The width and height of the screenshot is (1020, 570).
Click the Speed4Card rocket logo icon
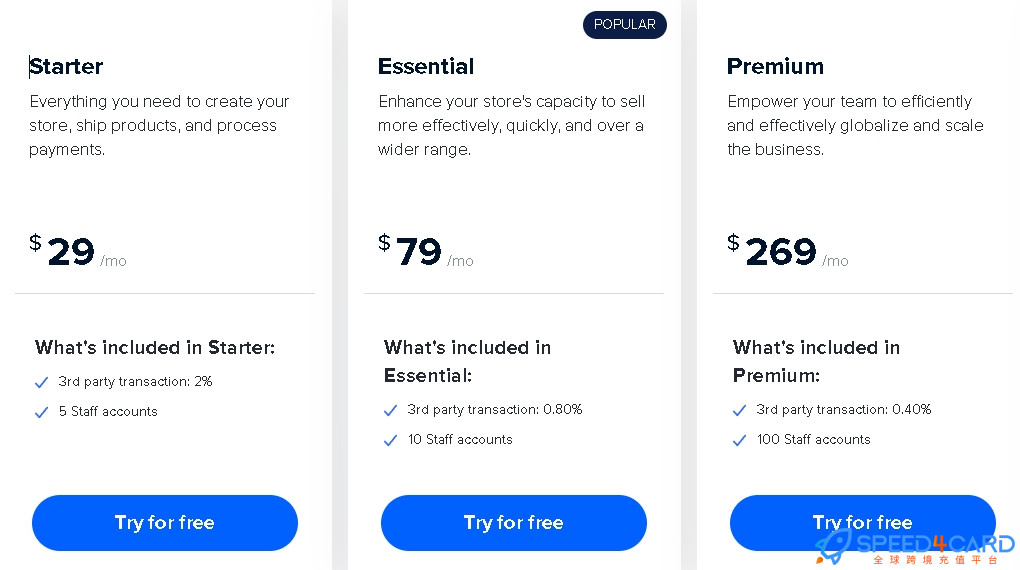pos(833,547)
